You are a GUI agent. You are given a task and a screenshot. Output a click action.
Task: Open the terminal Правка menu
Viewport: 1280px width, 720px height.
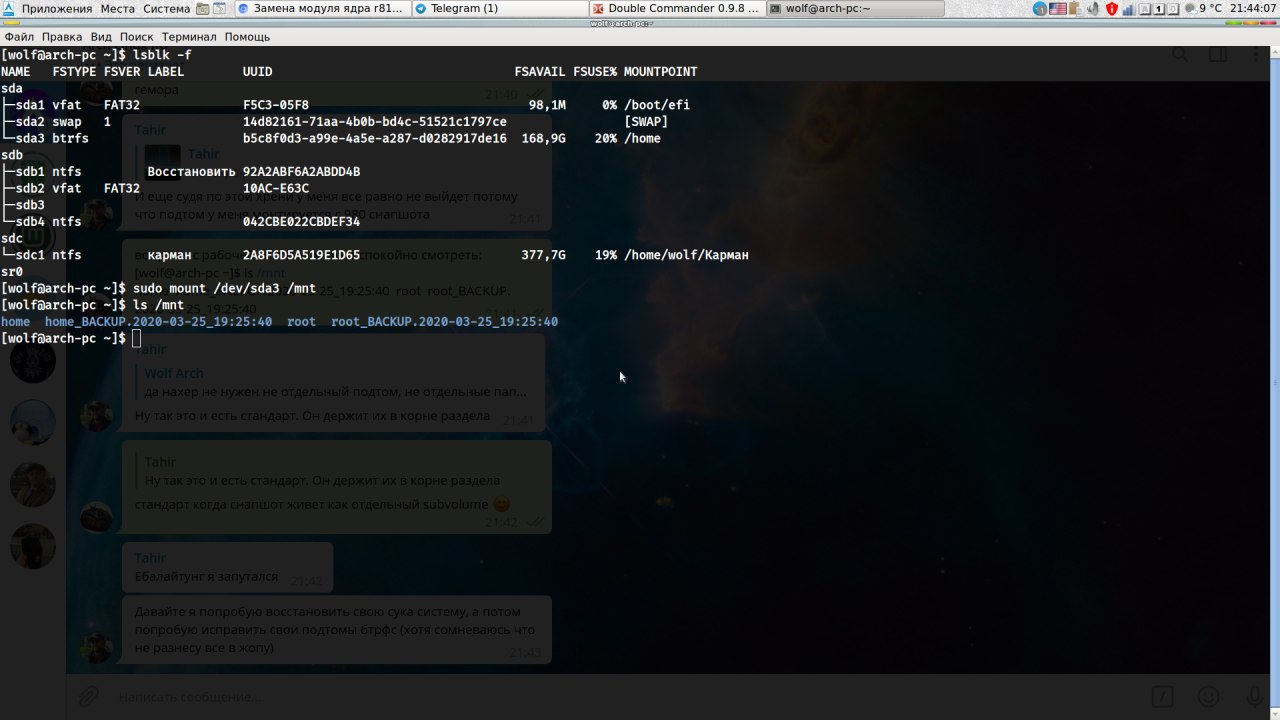point(62,36)
